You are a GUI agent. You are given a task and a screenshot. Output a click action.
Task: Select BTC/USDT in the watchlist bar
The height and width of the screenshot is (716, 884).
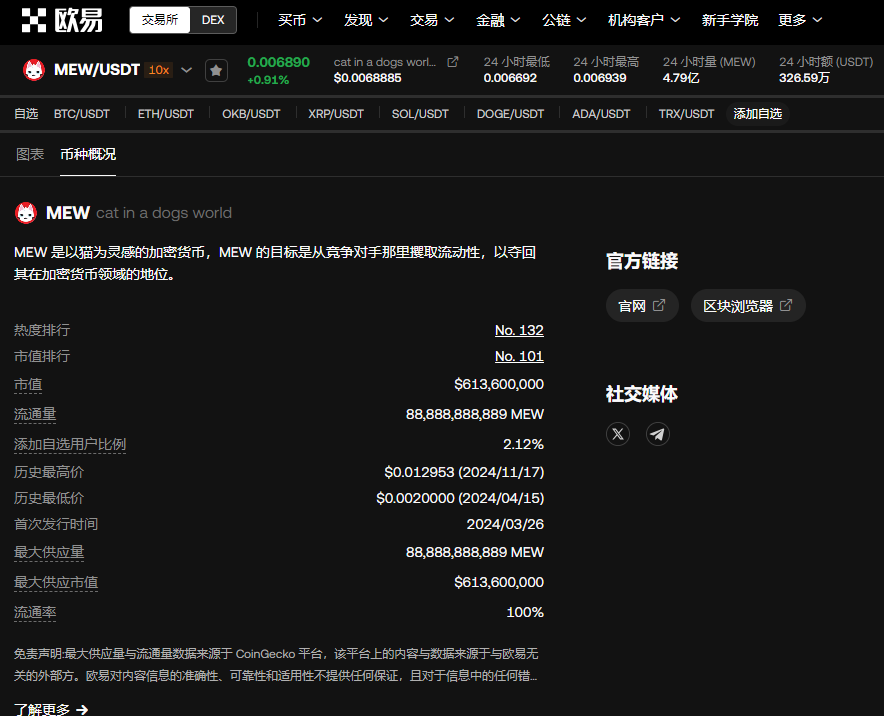(82, 114)
